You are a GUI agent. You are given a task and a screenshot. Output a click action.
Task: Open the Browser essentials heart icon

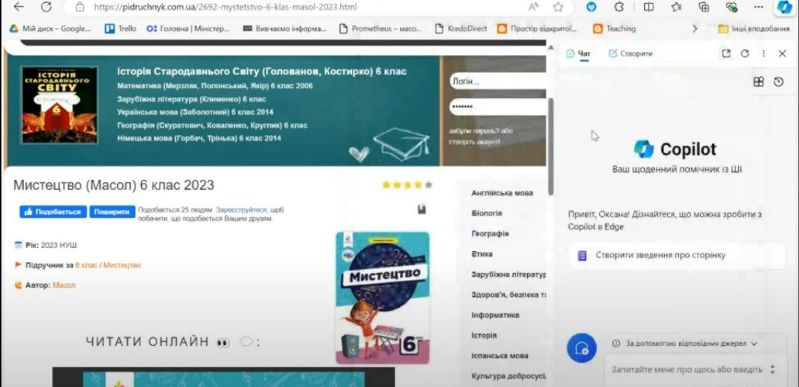[x=731, y=7]
